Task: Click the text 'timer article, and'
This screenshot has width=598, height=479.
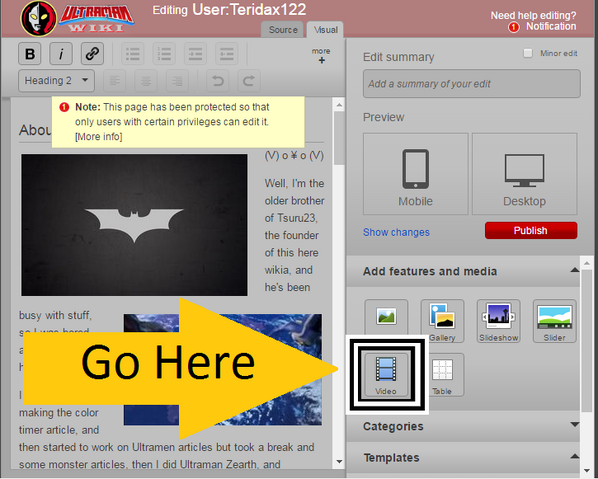Action: click(x=59, y=430)
